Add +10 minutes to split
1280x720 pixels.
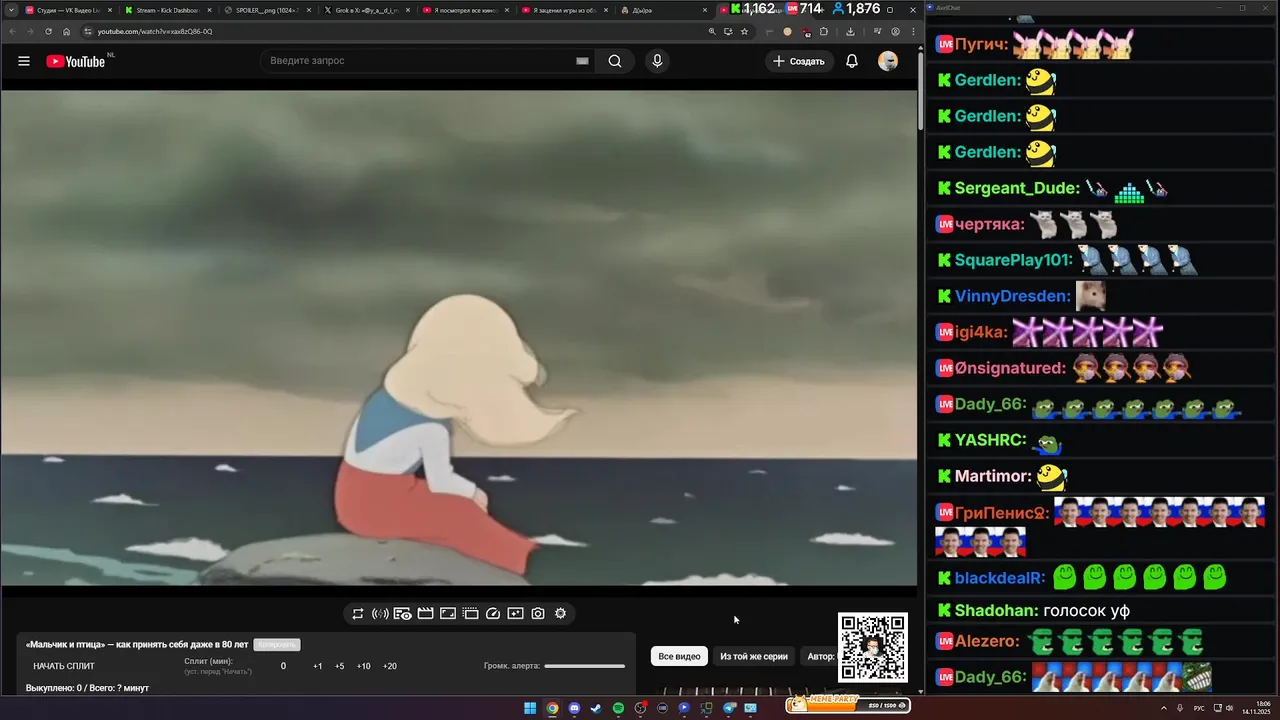(x=364, y=666)
